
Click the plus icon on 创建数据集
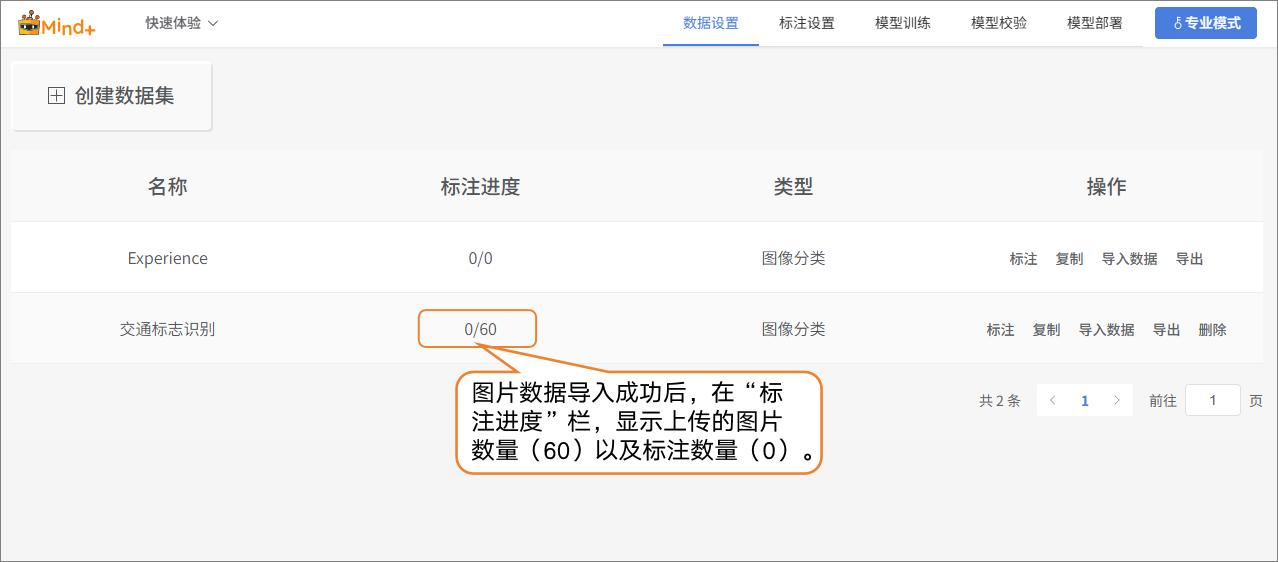tap(57, 96)
